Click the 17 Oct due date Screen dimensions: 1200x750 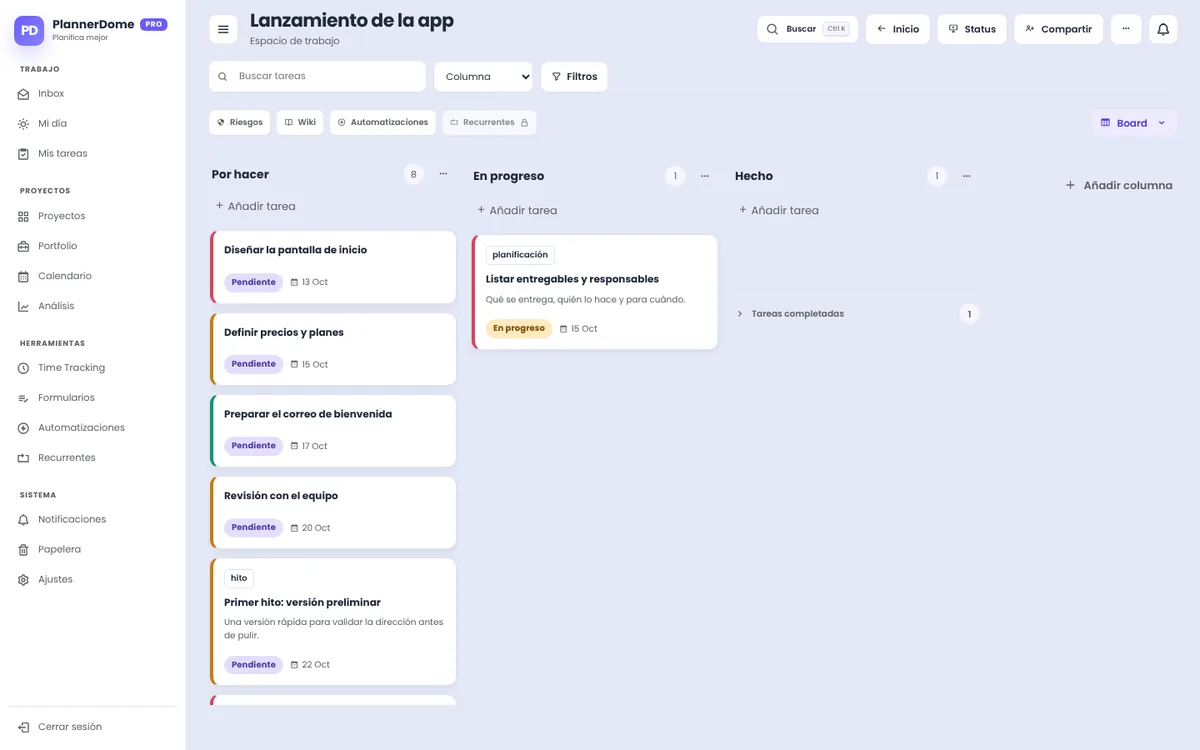coord(309,446)
